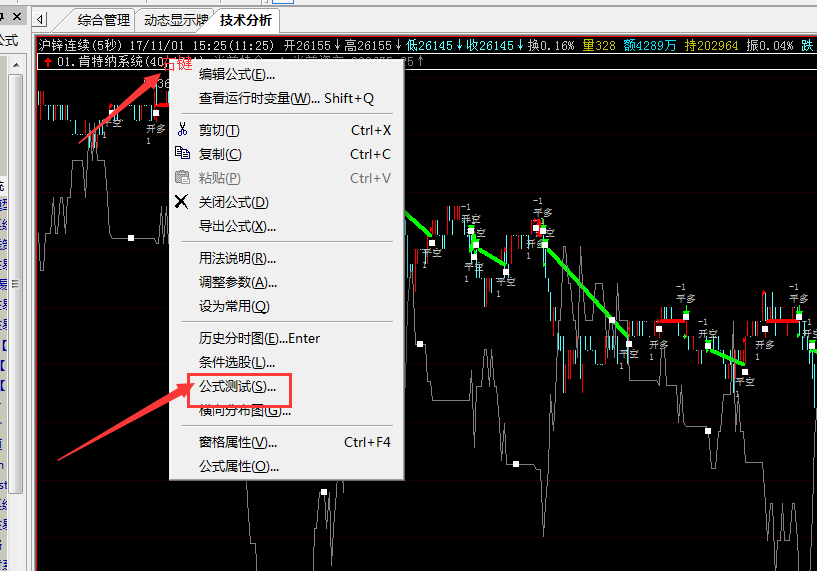817x571 pixels.
Task: Click the 粘贴(P) menu entry
Action: click(287, 178)
